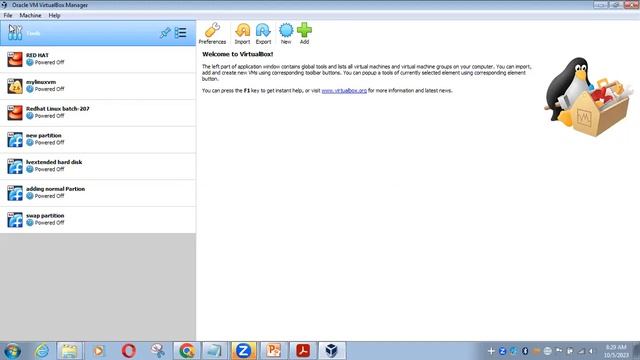Open the Machine menu
This screenshot has height=360, width=640.
point(30,15)
